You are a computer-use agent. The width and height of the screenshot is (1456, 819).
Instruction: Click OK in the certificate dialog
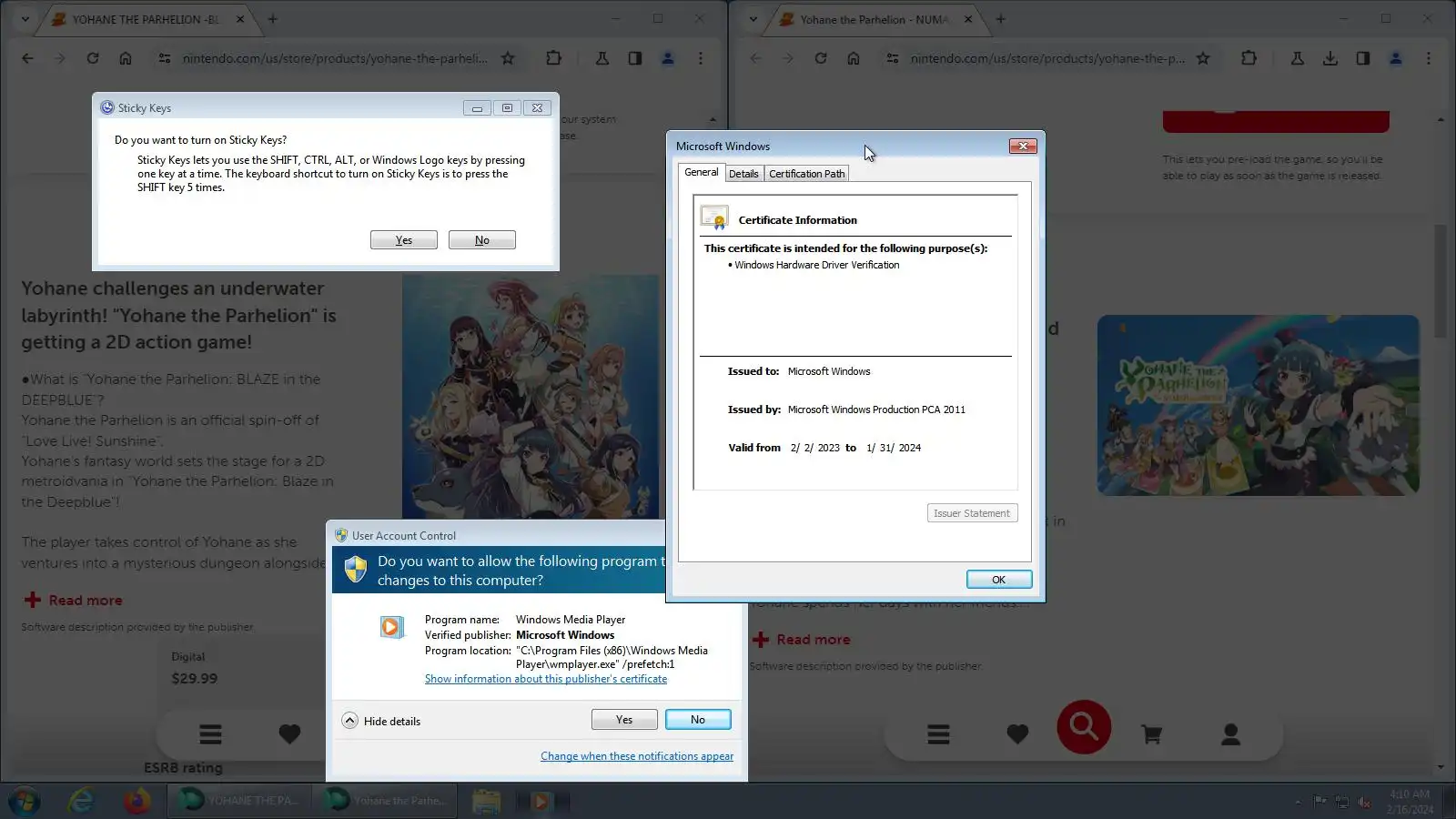coord(999,580)
